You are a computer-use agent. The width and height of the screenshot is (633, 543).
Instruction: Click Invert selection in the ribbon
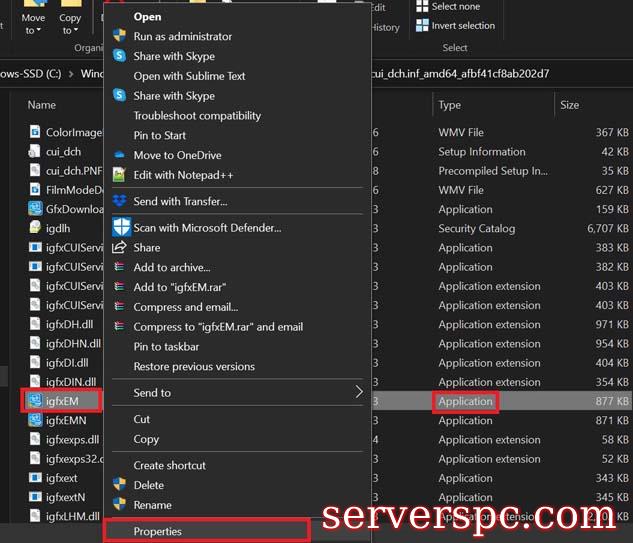pyautogui.click(x=462, y=26)
